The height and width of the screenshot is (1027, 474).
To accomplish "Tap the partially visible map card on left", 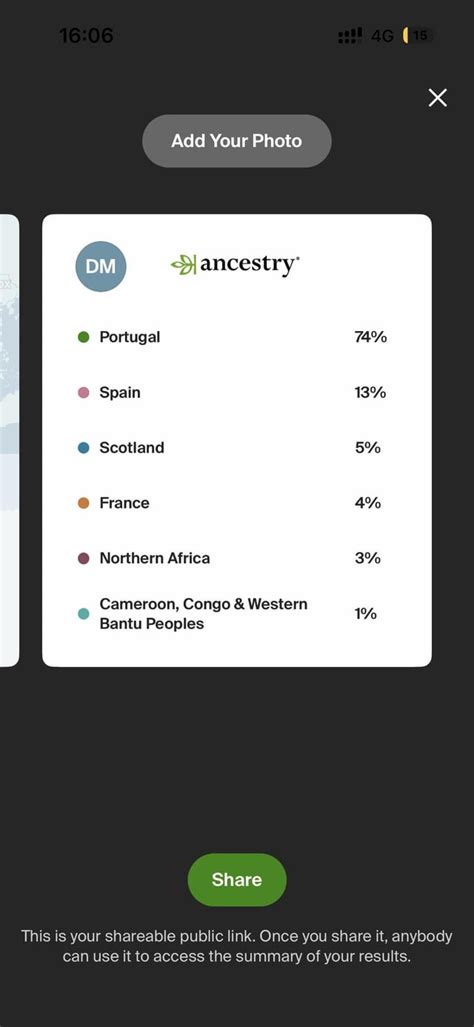I will [x=9, y=440].
